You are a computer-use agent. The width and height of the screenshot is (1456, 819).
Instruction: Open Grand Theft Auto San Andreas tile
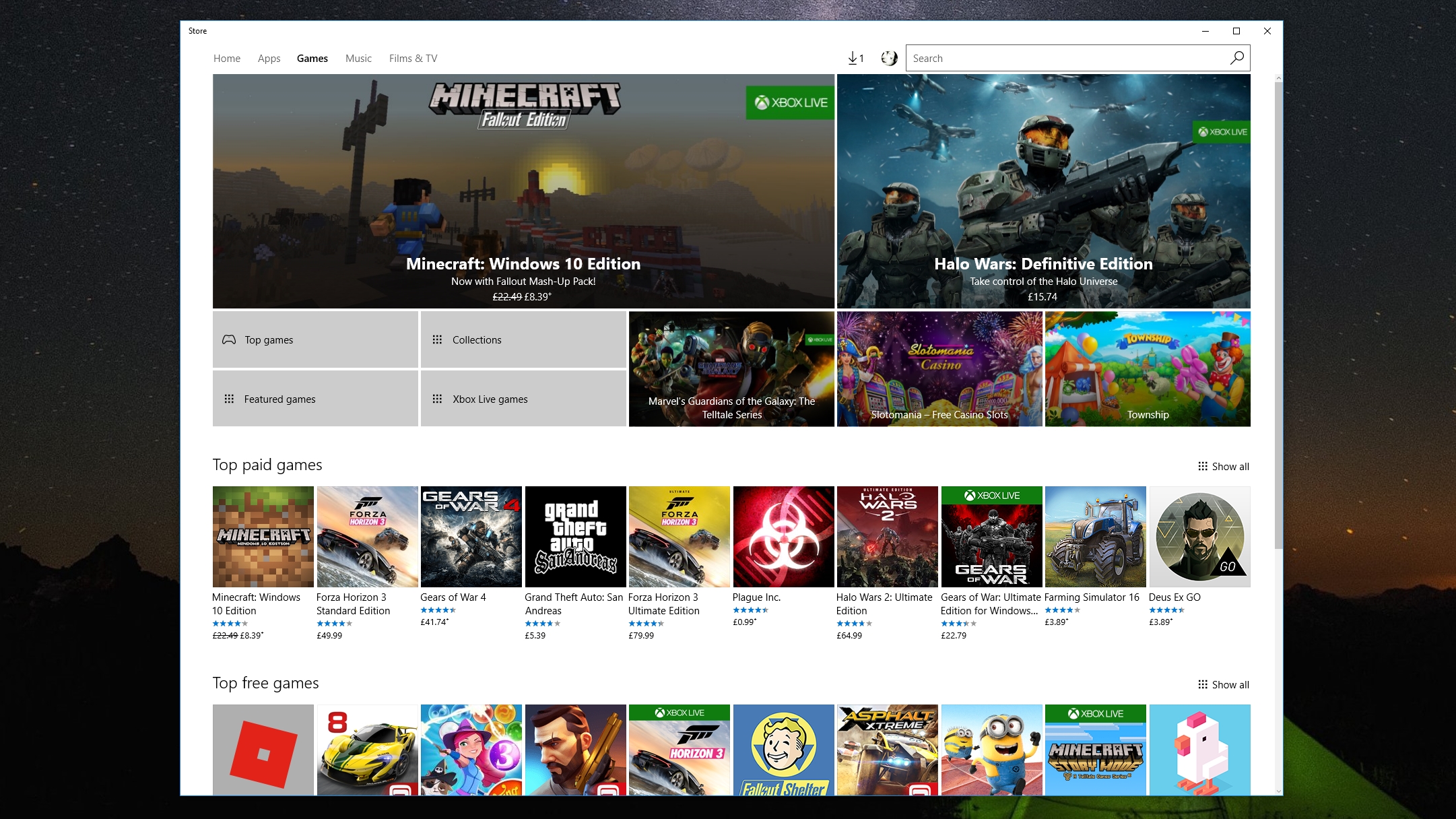[x=576, y=537]
